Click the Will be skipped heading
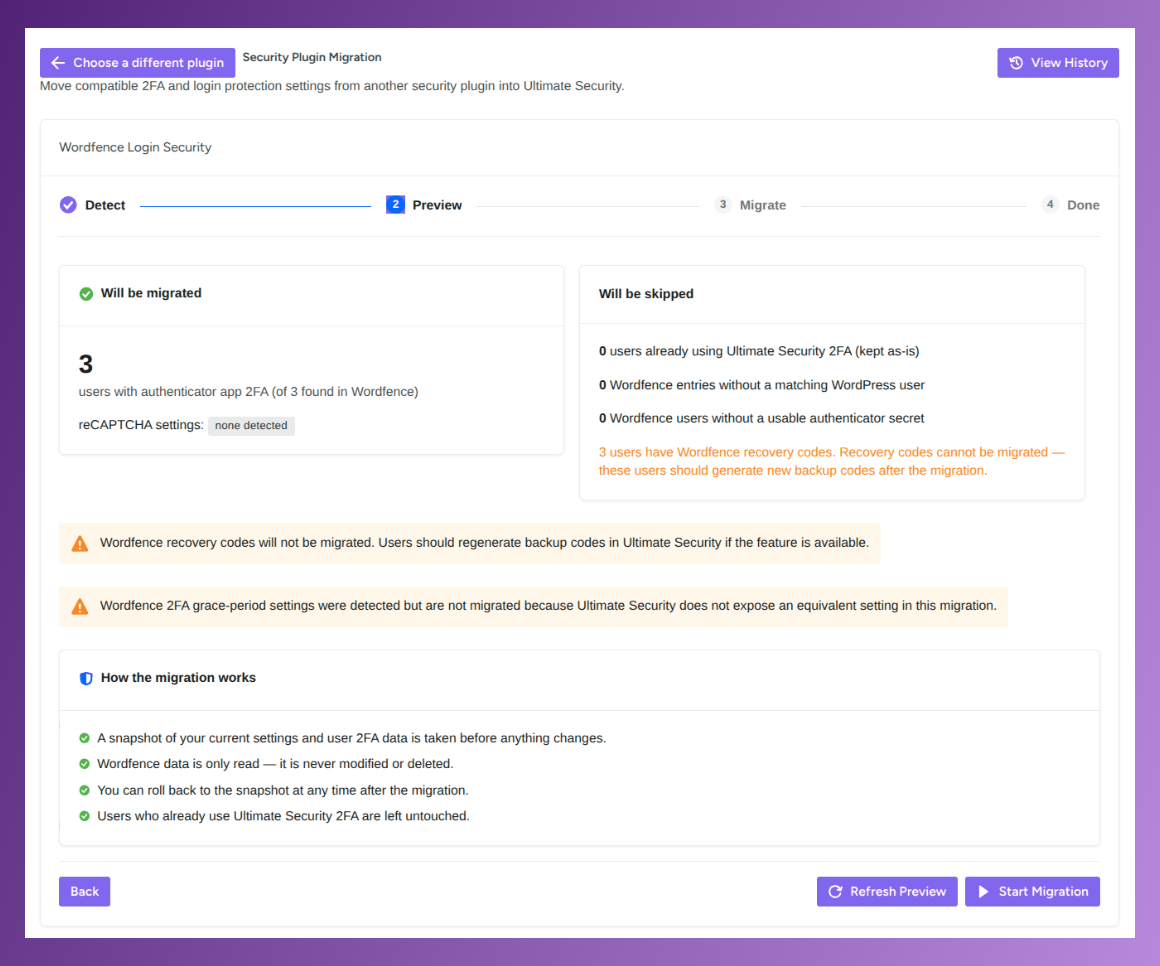This screenshot has height=966, width=1160. click(646, 294)
